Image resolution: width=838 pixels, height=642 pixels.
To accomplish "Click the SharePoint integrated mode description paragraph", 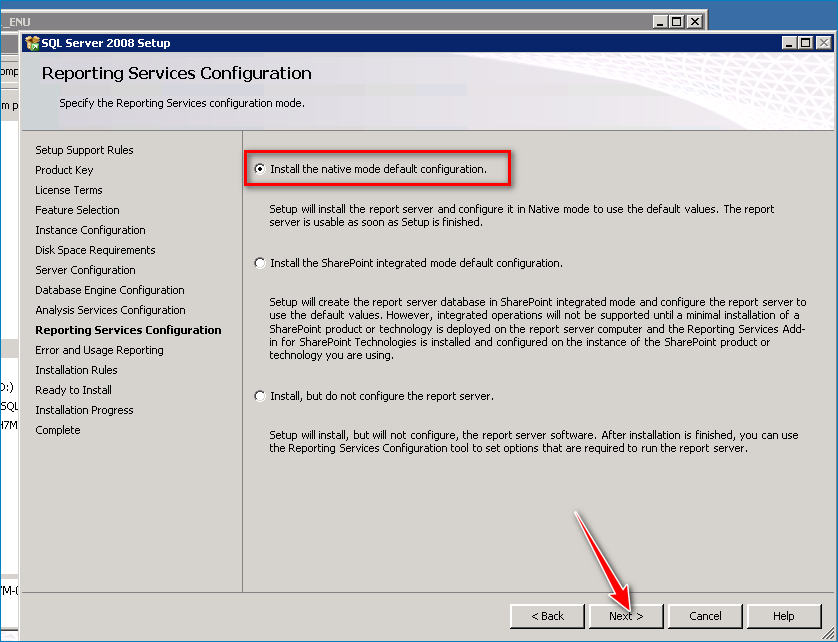I will point(538,328).
